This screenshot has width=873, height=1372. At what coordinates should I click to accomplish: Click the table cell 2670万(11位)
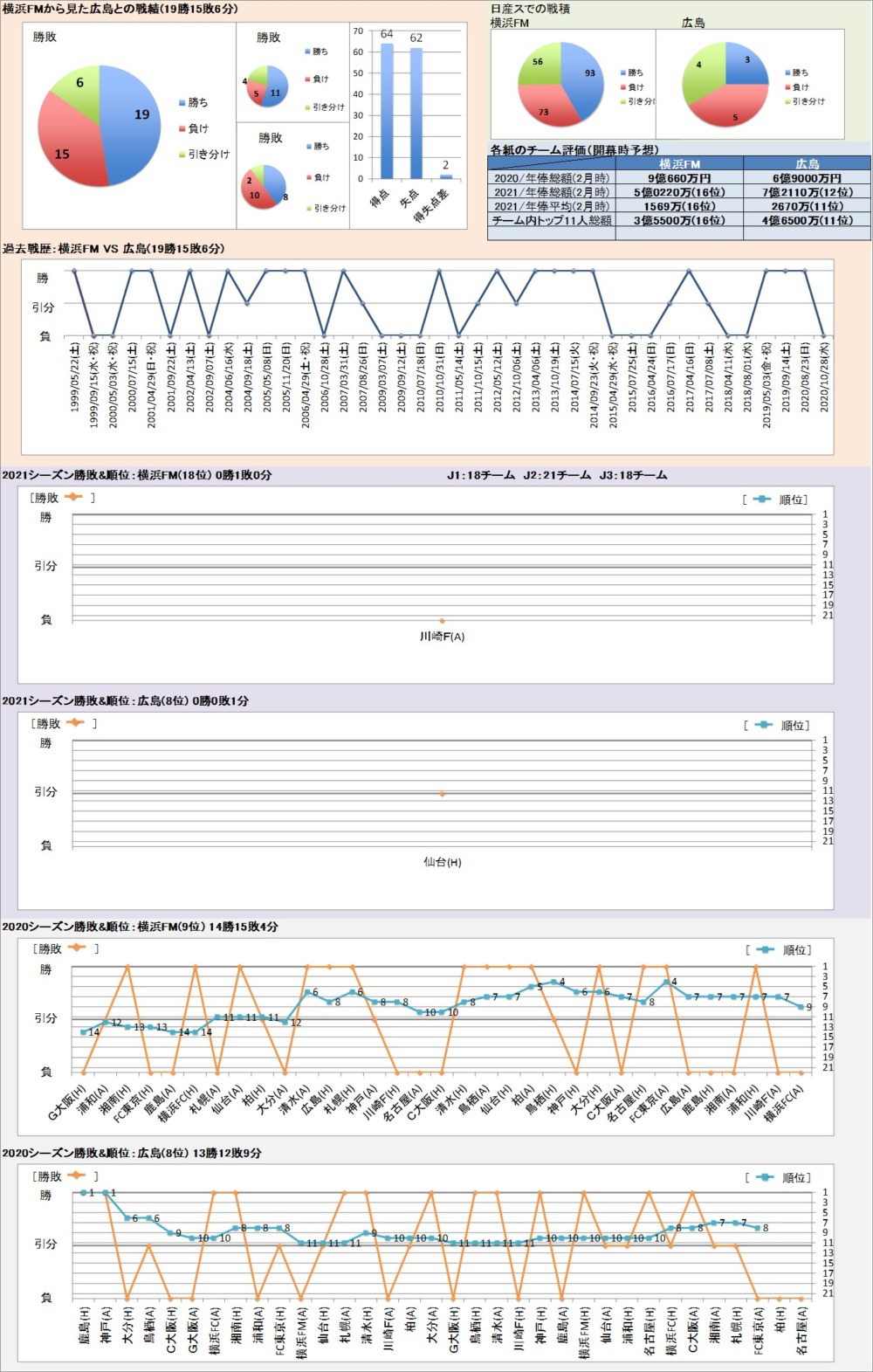[x=807, y=206]
